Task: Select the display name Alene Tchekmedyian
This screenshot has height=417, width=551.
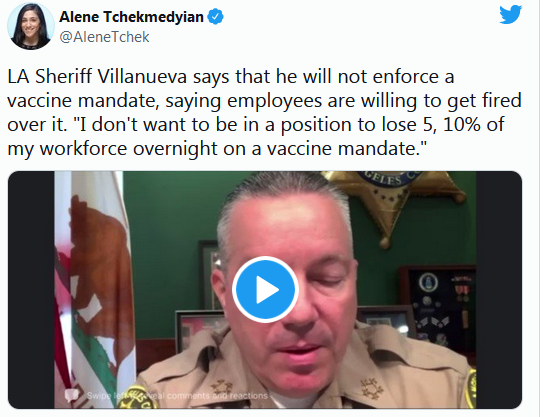Action: coord(131,17)
